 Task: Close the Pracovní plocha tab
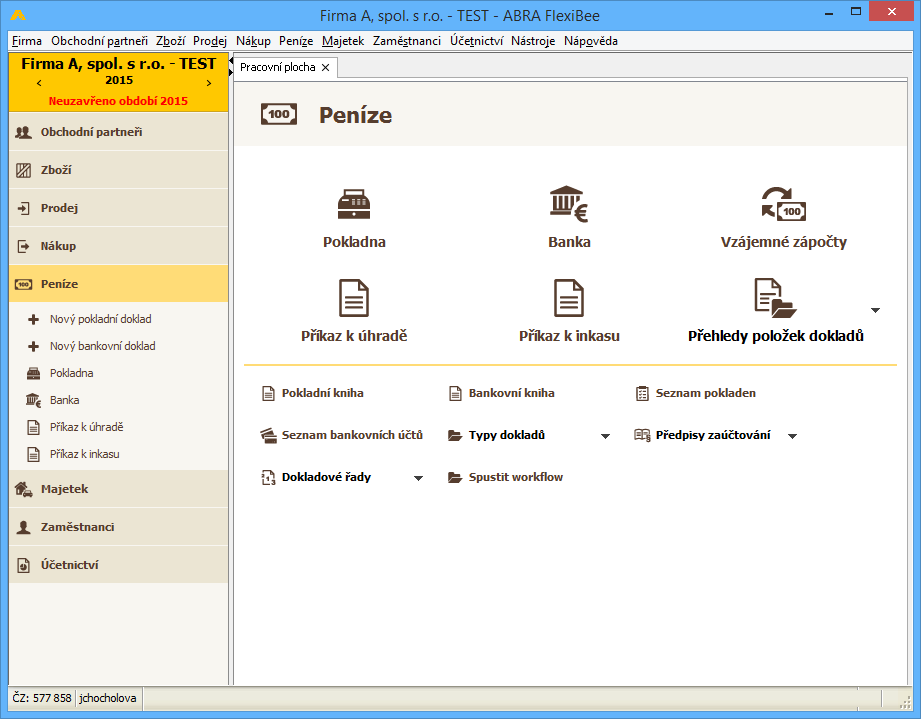pyautogui.click(x=325, y=67)
